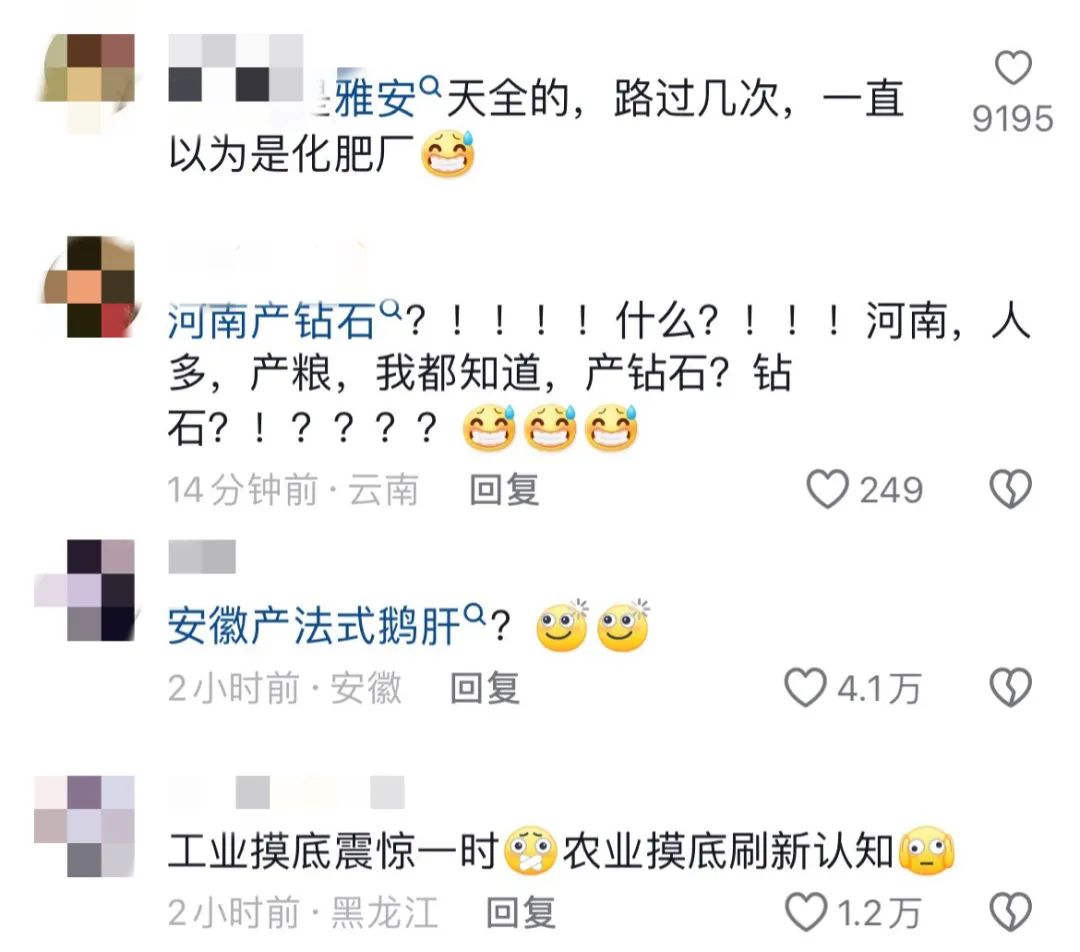
Task: Tap the search icon after 安徽产法式鹅肝
Action: coord(475,613)
